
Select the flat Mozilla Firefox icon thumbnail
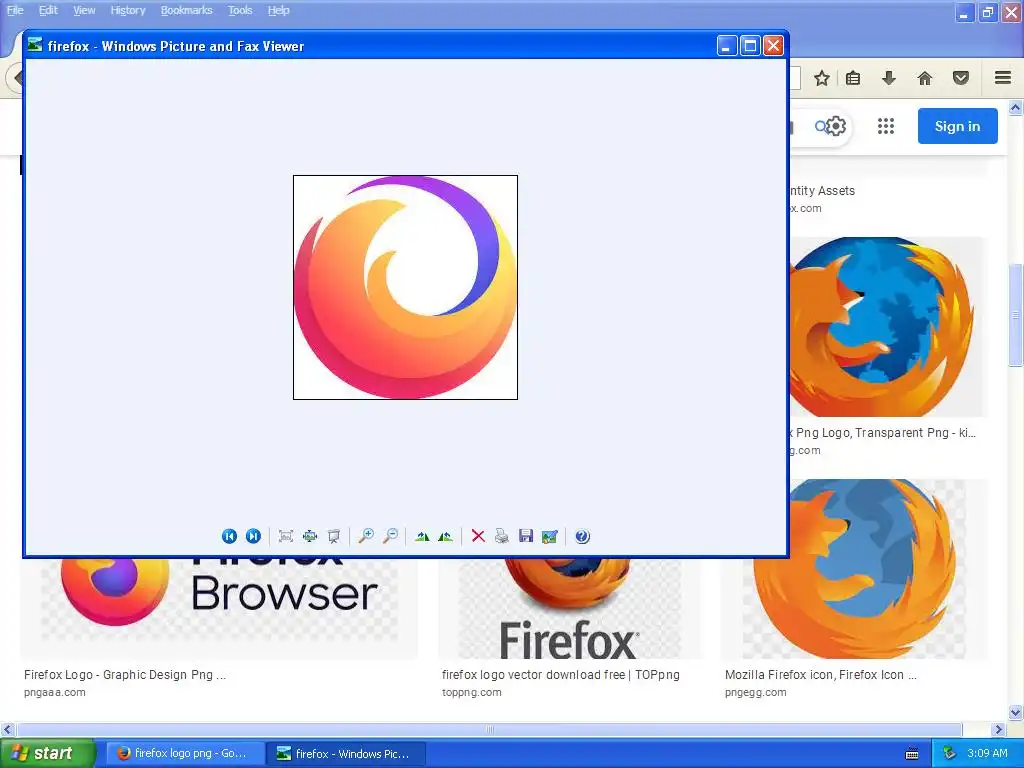click(x=854, y=569)
